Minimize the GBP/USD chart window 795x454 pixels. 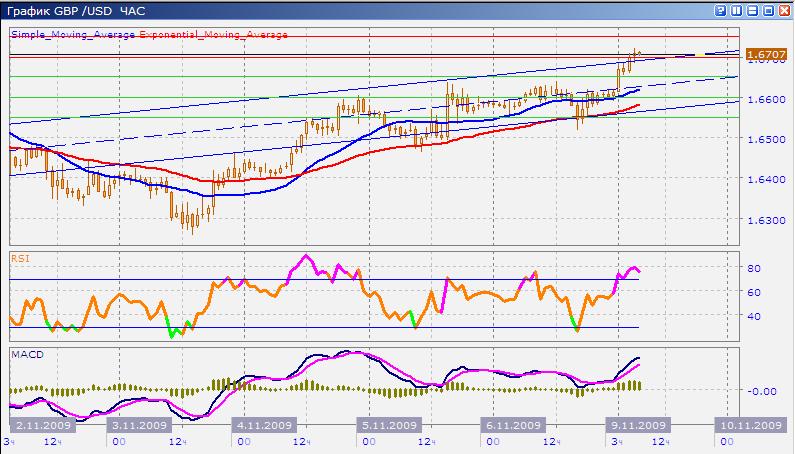click(753, 10)
